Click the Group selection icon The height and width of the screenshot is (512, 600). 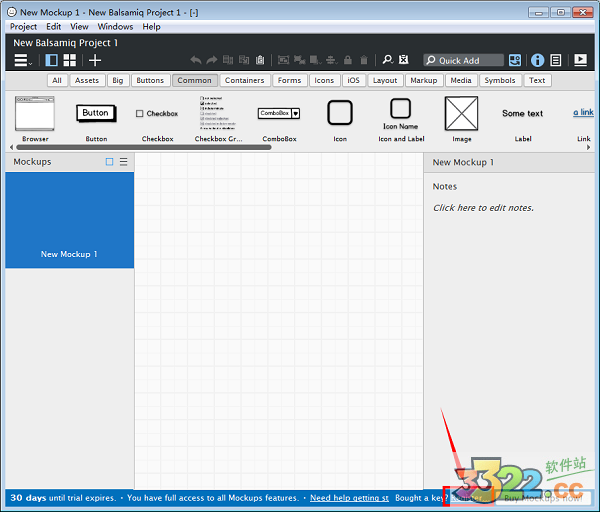(284, 60)
